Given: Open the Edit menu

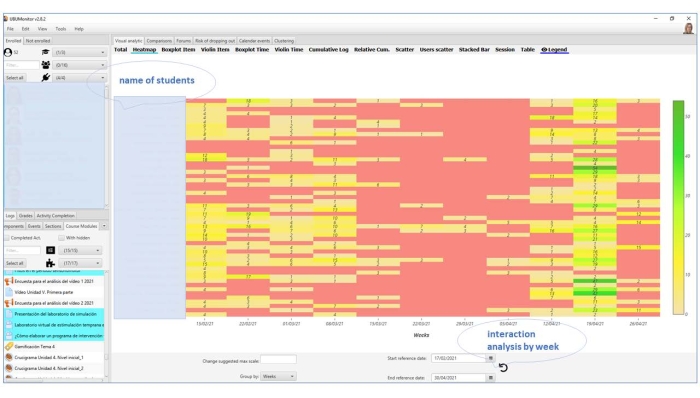Looking at the screenshot, I should (25, 29).
